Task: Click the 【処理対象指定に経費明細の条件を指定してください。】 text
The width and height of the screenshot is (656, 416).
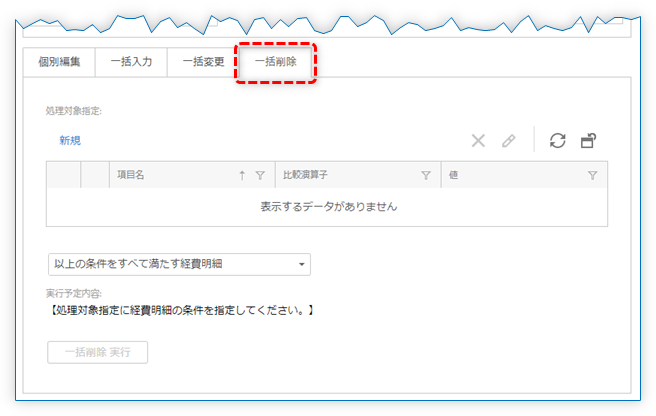Action: [182, 311]
